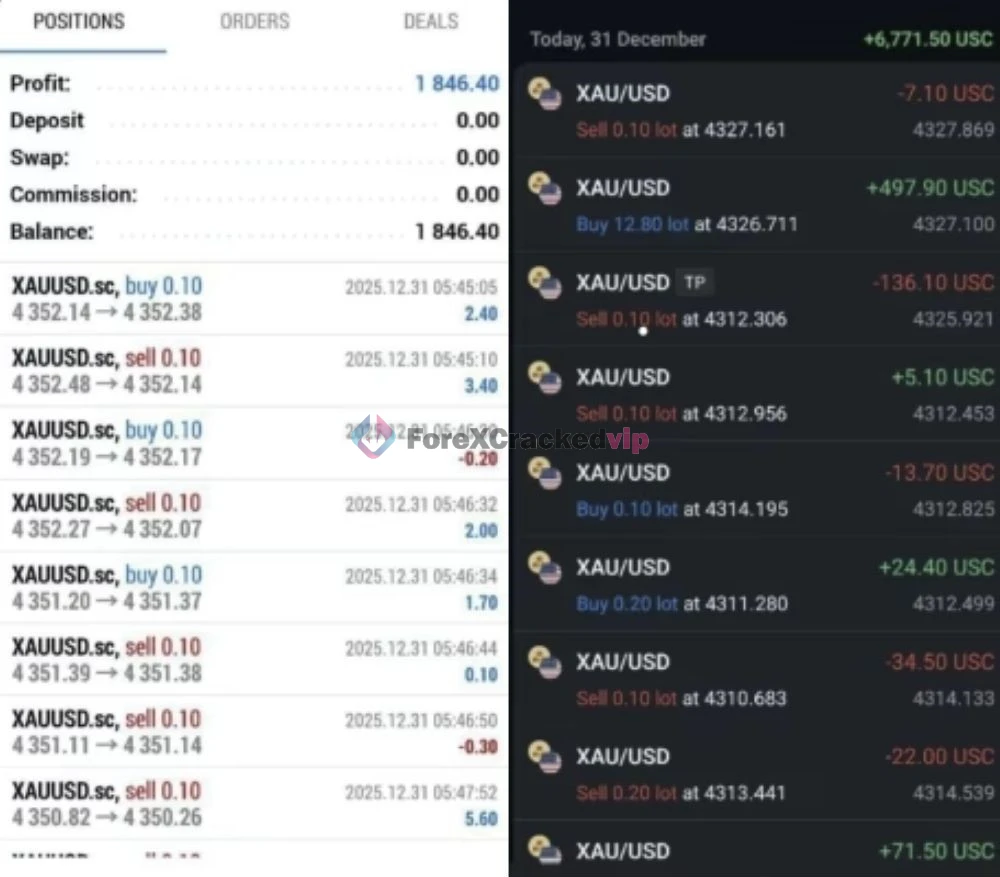Open the Buy 12.80 lot at 4326.711 trade
This screenshot has height=877, width=1000.
click(x=757, y=205)
